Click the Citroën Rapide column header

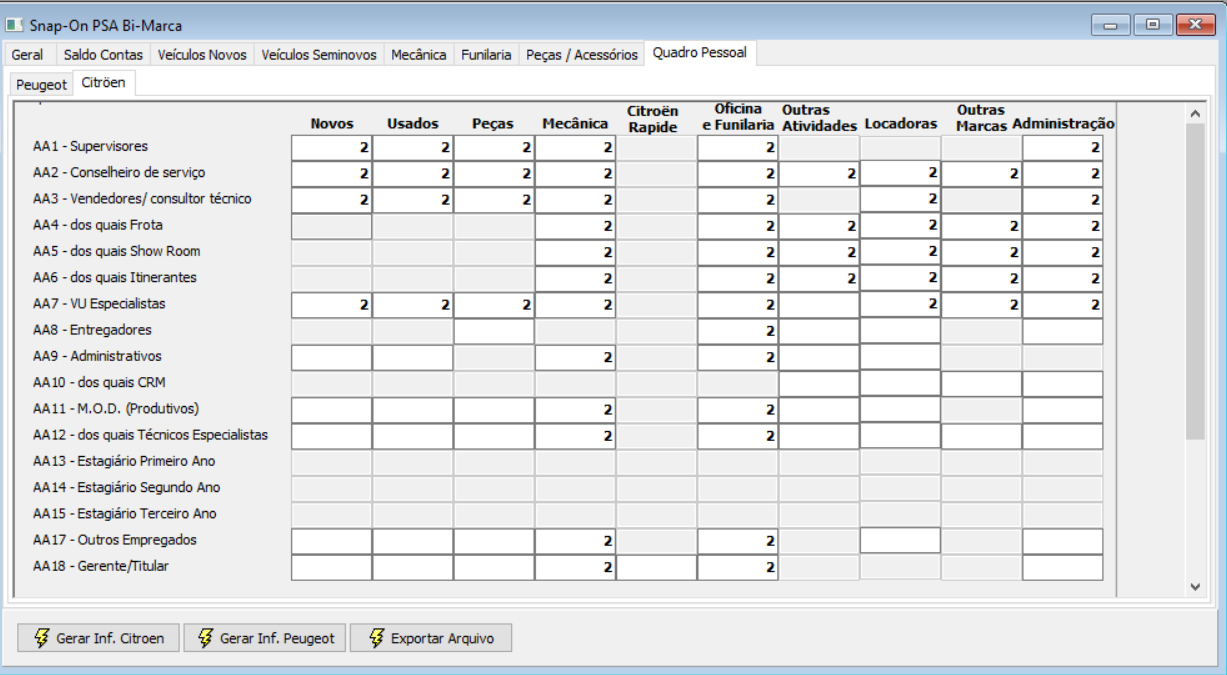(x=653, y=119)
